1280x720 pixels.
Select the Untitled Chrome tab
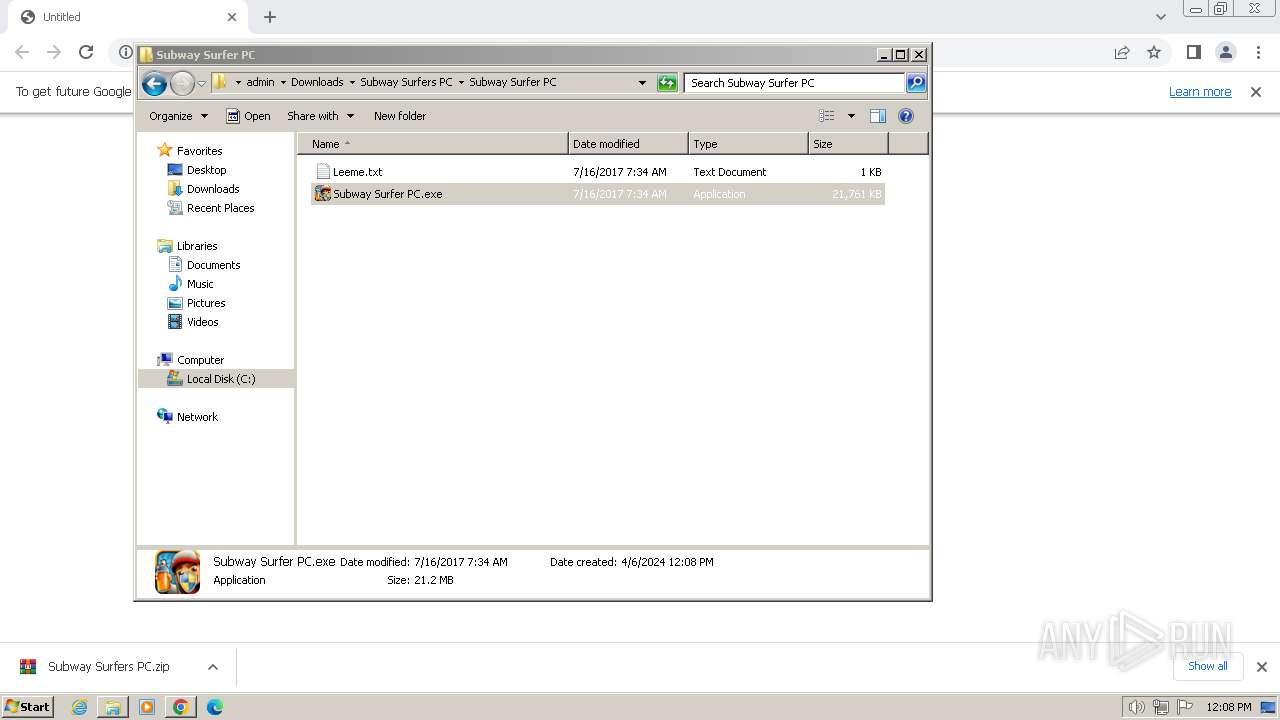[128, 17]
